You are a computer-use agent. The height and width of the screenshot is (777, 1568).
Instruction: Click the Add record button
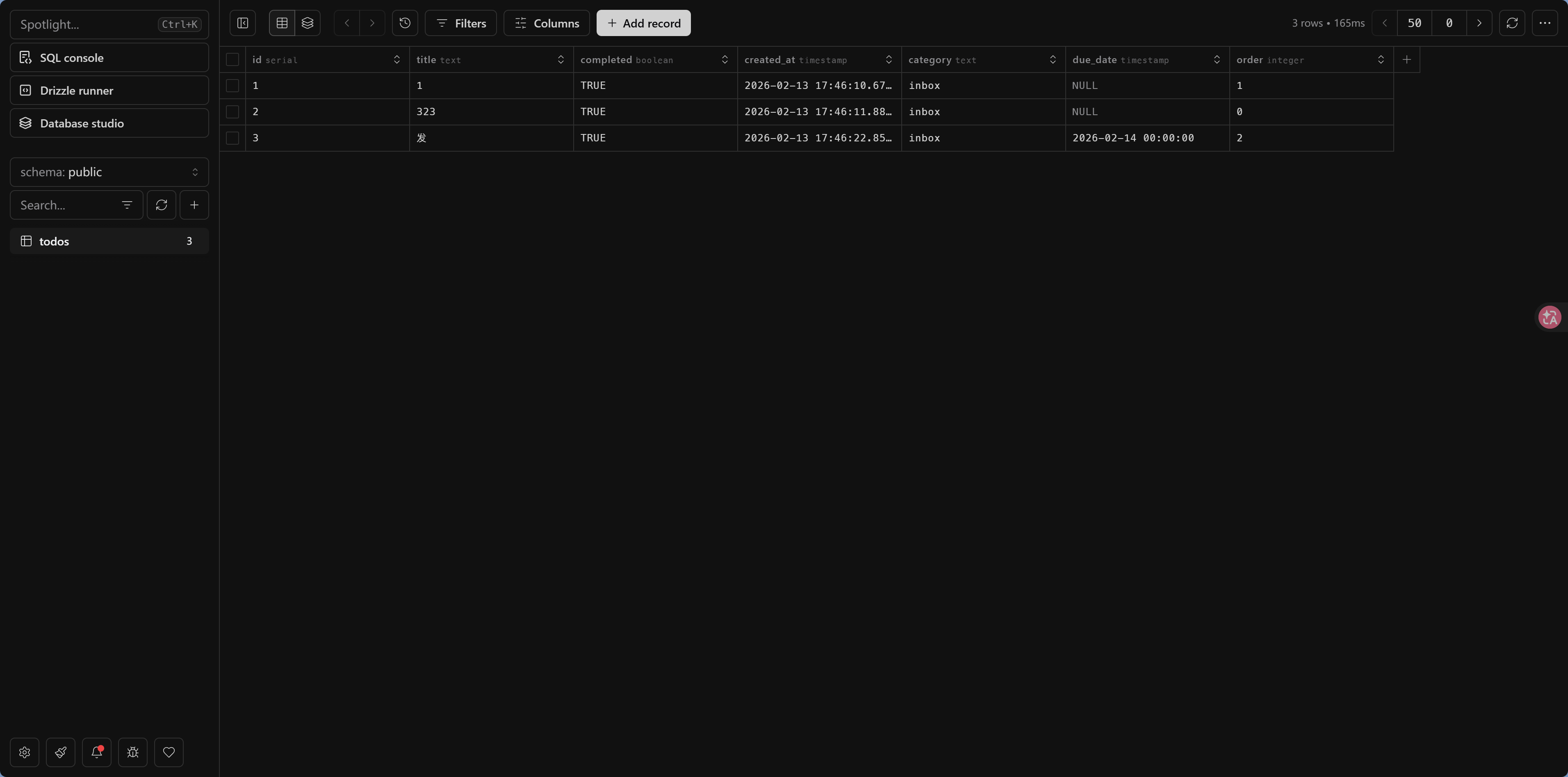click(643, 23)
